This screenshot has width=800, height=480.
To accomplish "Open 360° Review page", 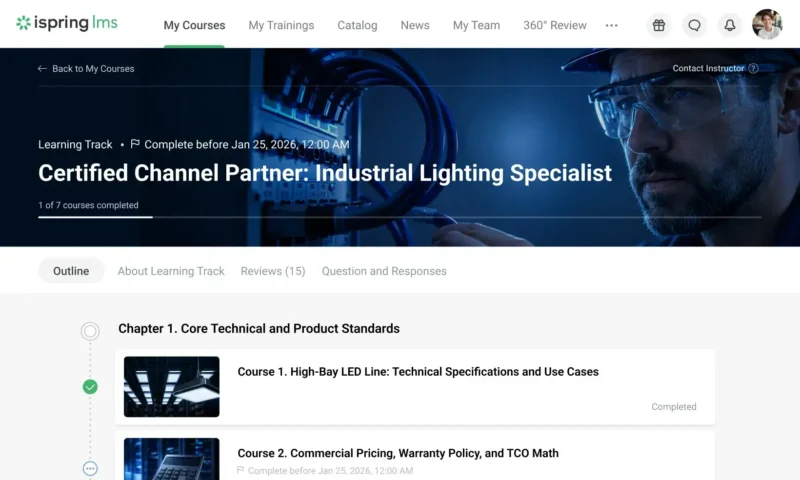I will pos(555,25).
